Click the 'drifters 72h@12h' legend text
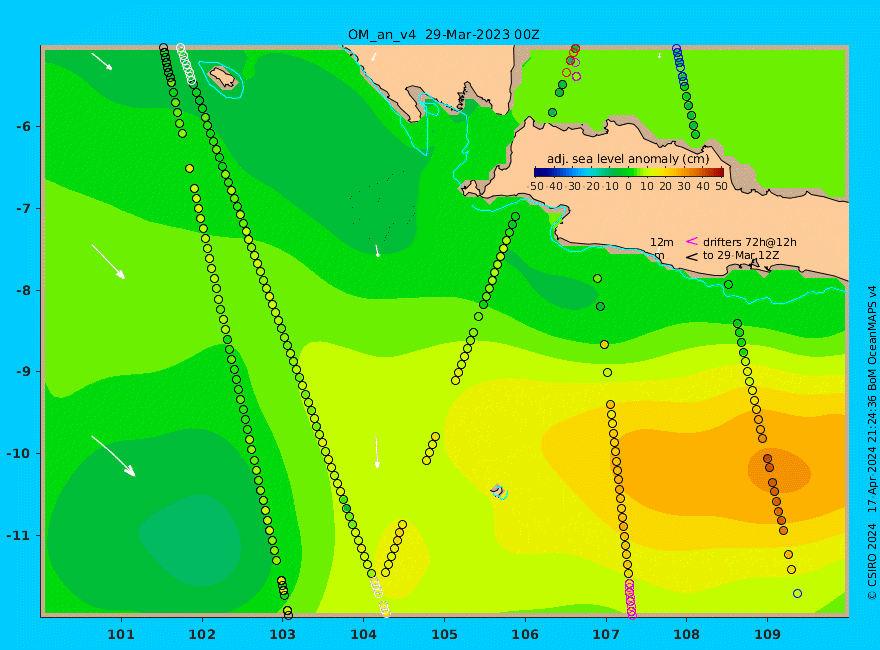 point(749,242)
